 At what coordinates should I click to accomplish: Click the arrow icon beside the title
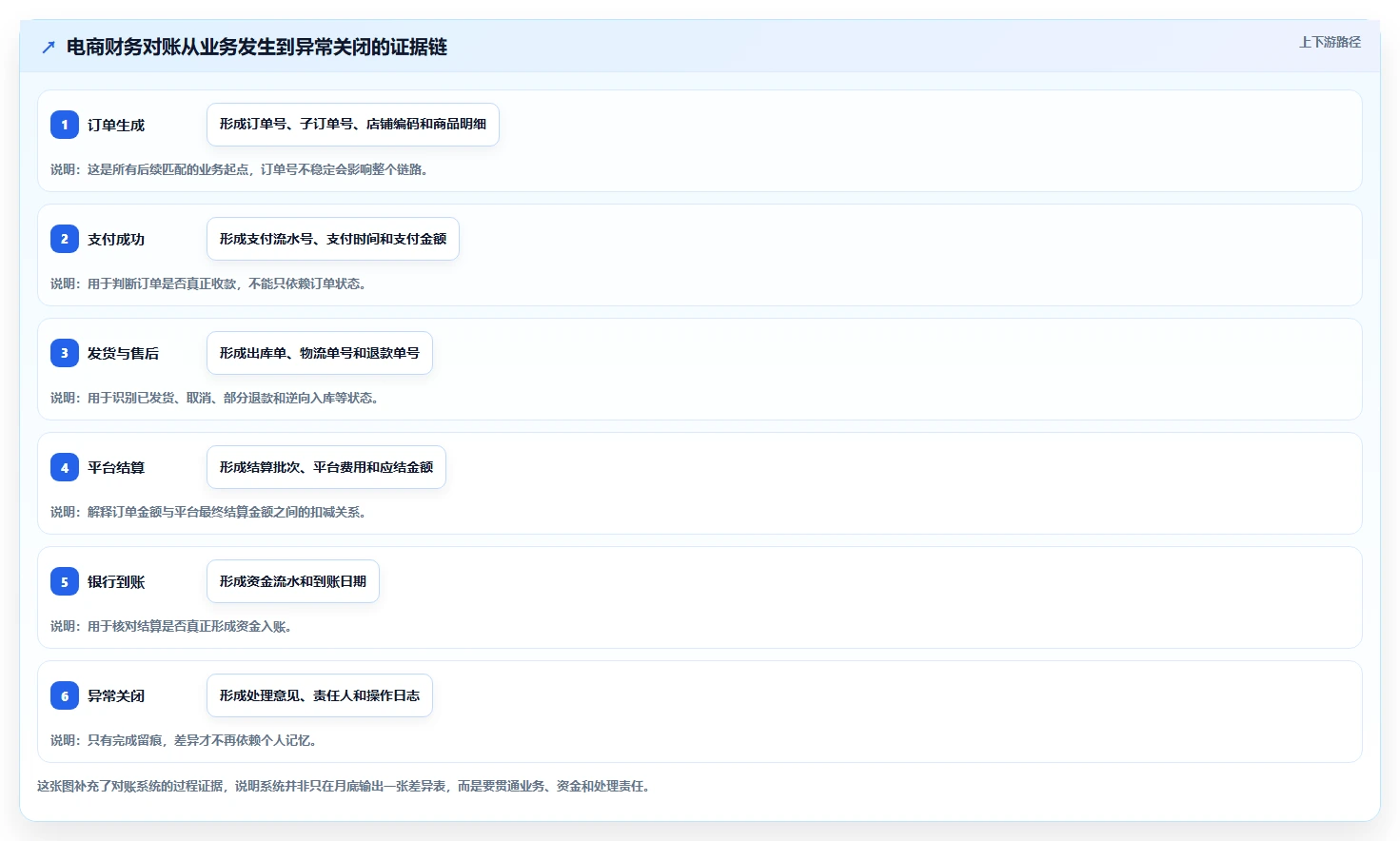(x=49, y=47)
